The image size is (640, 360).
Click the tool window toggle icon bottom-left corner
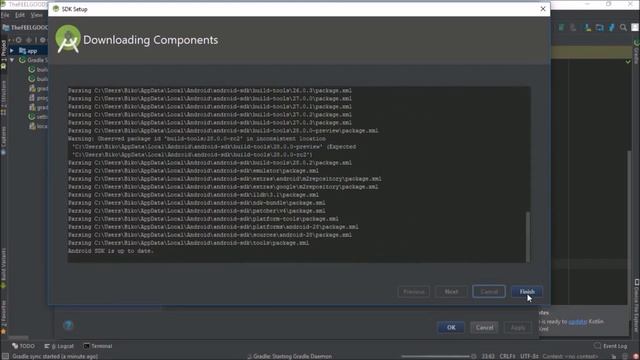click(x=4, y=356)
